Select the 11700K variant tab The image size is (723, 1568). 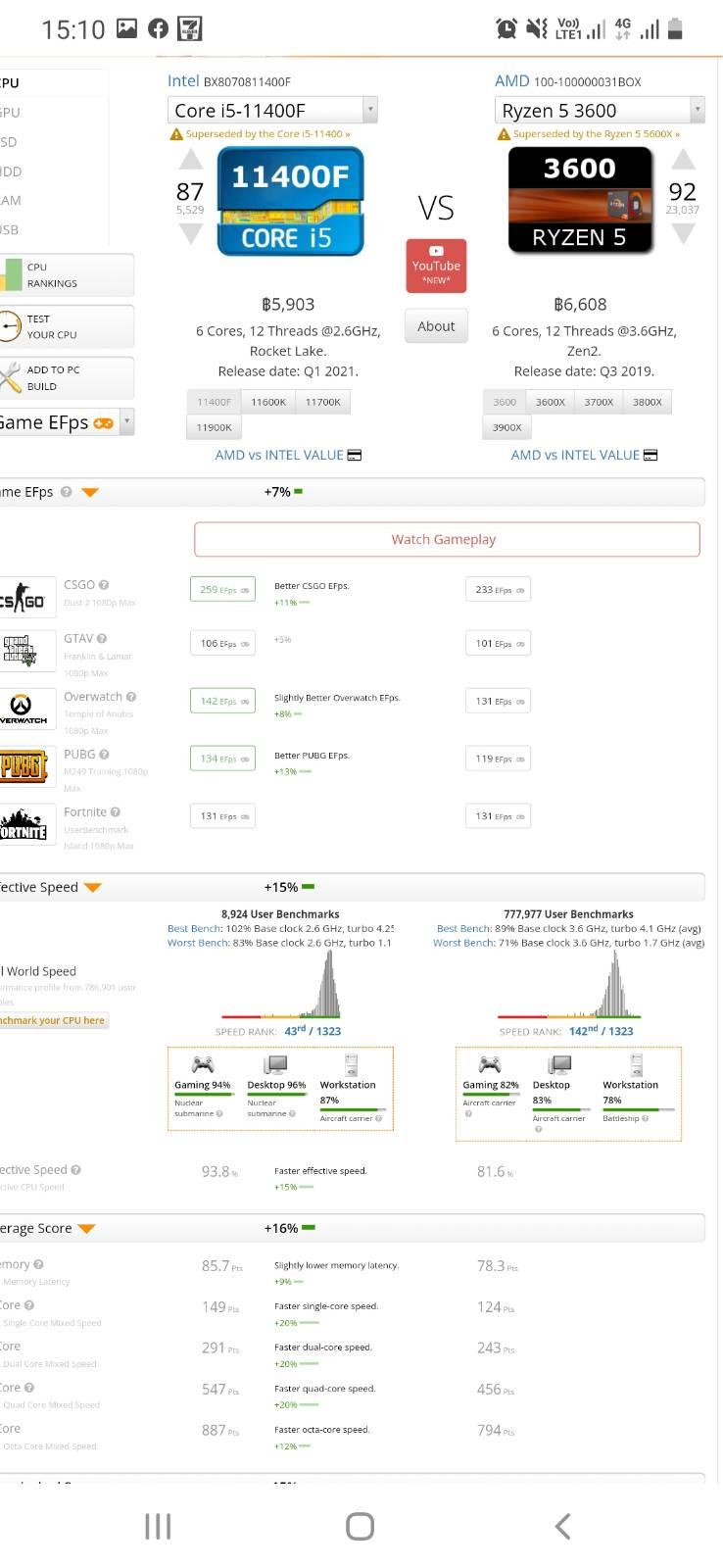[x=323, y=402]
